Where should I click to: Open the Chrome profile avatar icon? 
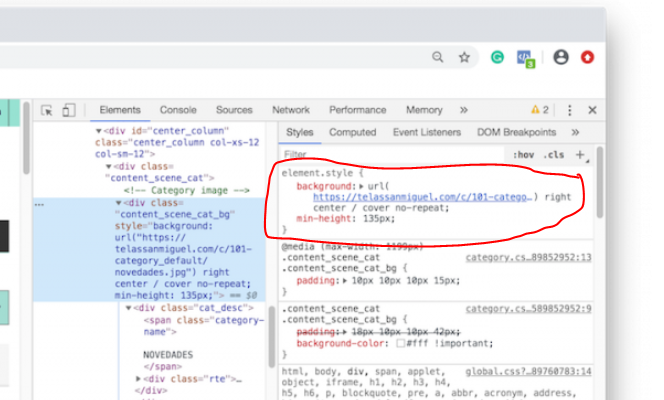tap(561, 58)
